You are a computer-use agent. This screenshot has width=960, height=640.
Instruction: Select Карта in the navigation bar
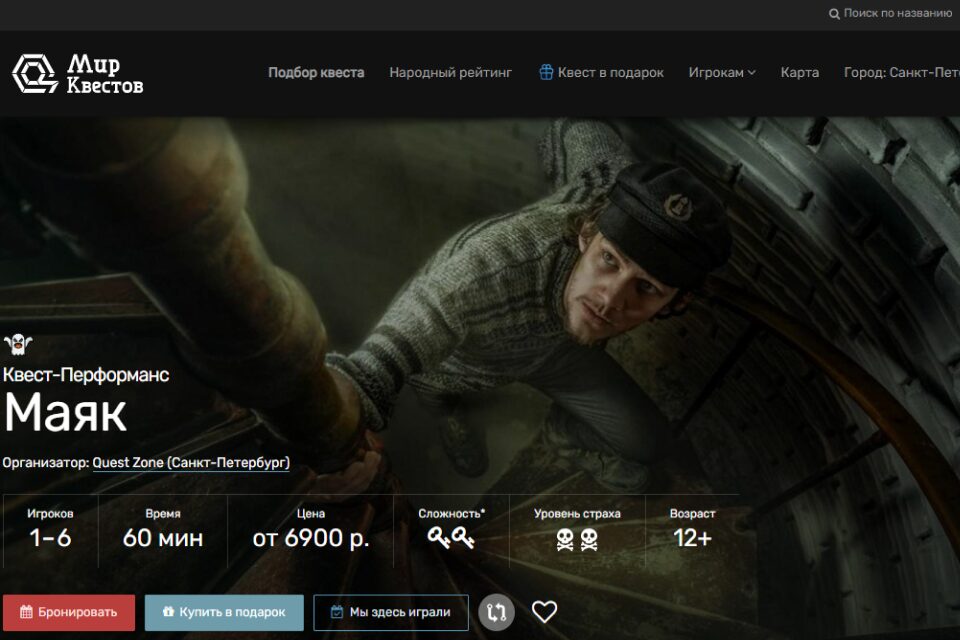(x=799, y=72)
